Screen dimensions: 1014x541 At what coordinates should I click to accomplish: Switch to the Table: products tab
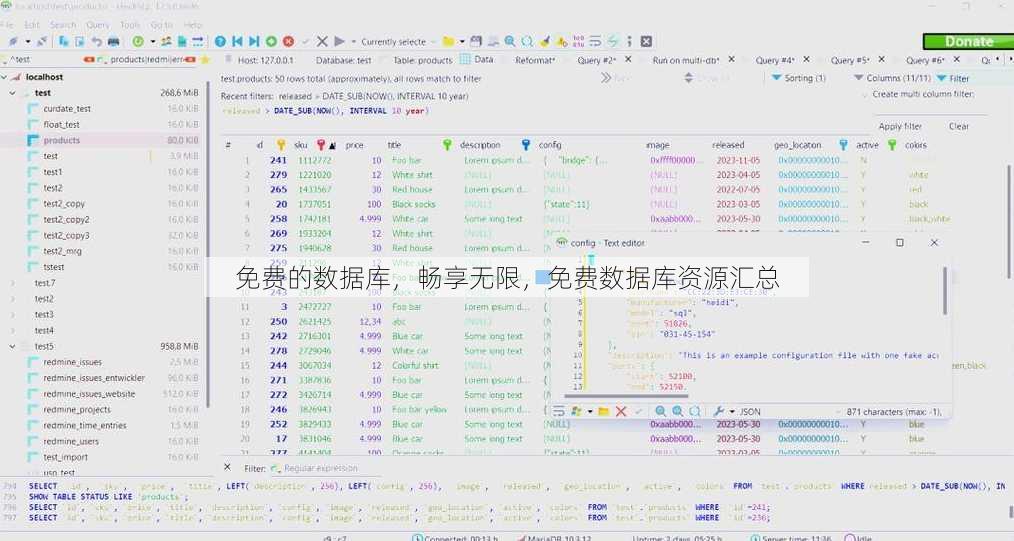pos(422,60)
